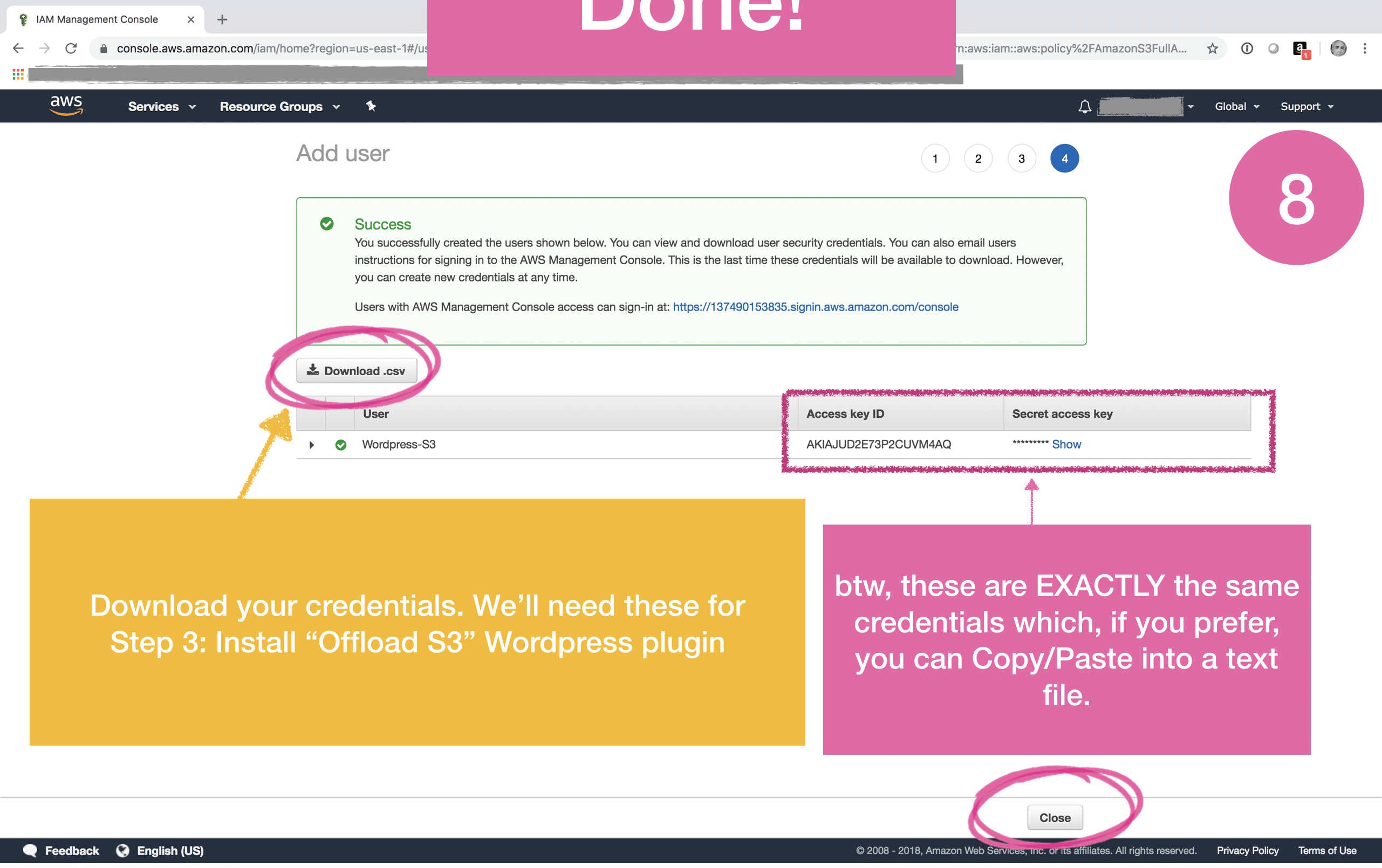Click the access key AKIAJUD2E73P2CUVM4AQ

click(x=878, y=444)
